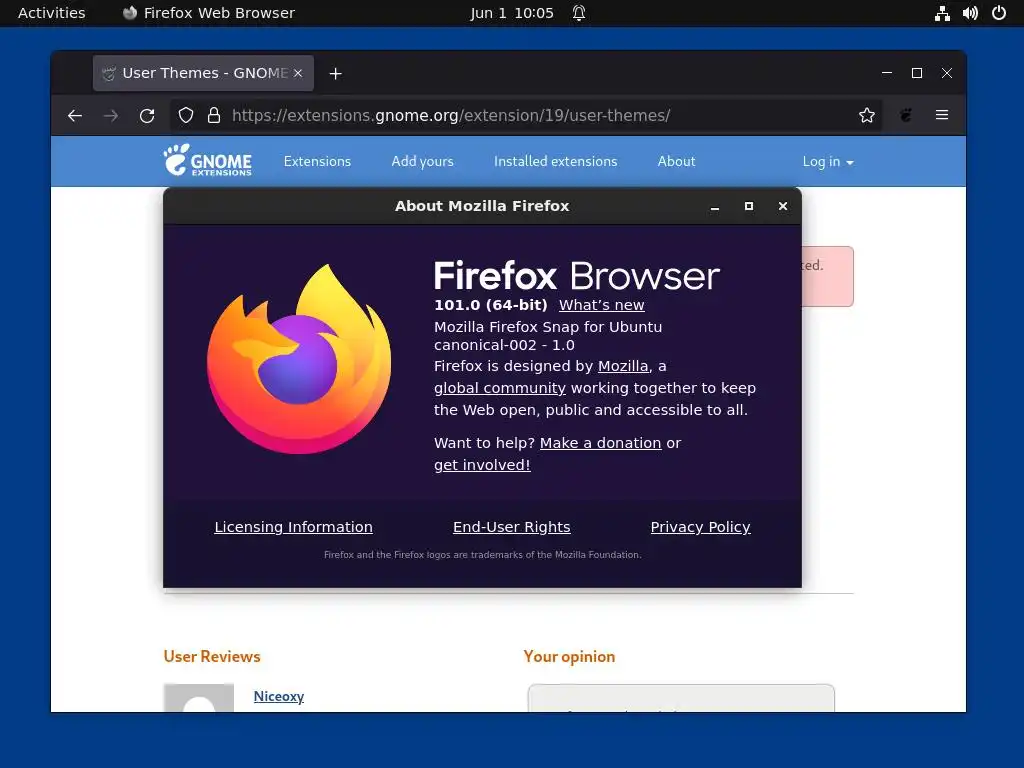Open the power menu icon in the top bar
The height and width of the screenshot is (768, 1024).
[x=999, y=13]
